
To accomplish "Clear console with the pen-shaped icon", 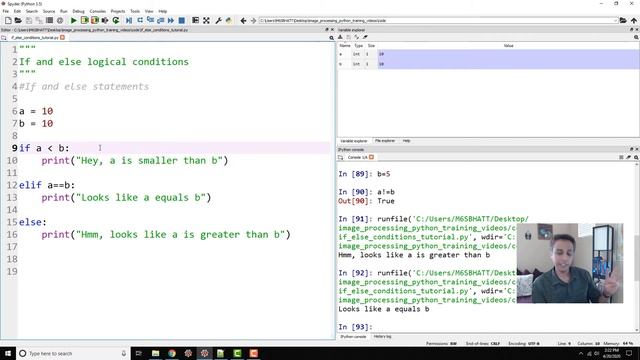I will (629, 158).
